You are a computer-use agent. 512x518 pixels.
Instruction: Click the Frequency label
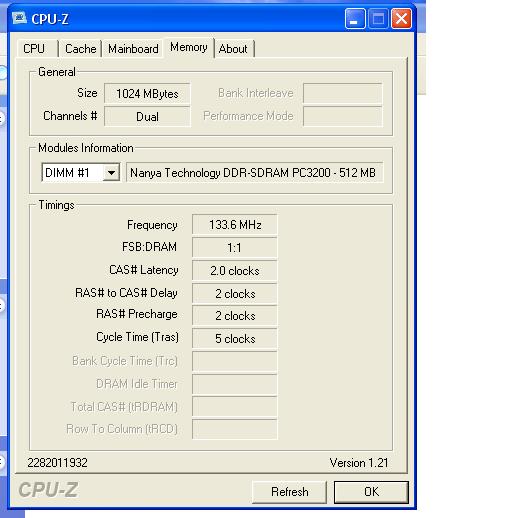point(152,225)
